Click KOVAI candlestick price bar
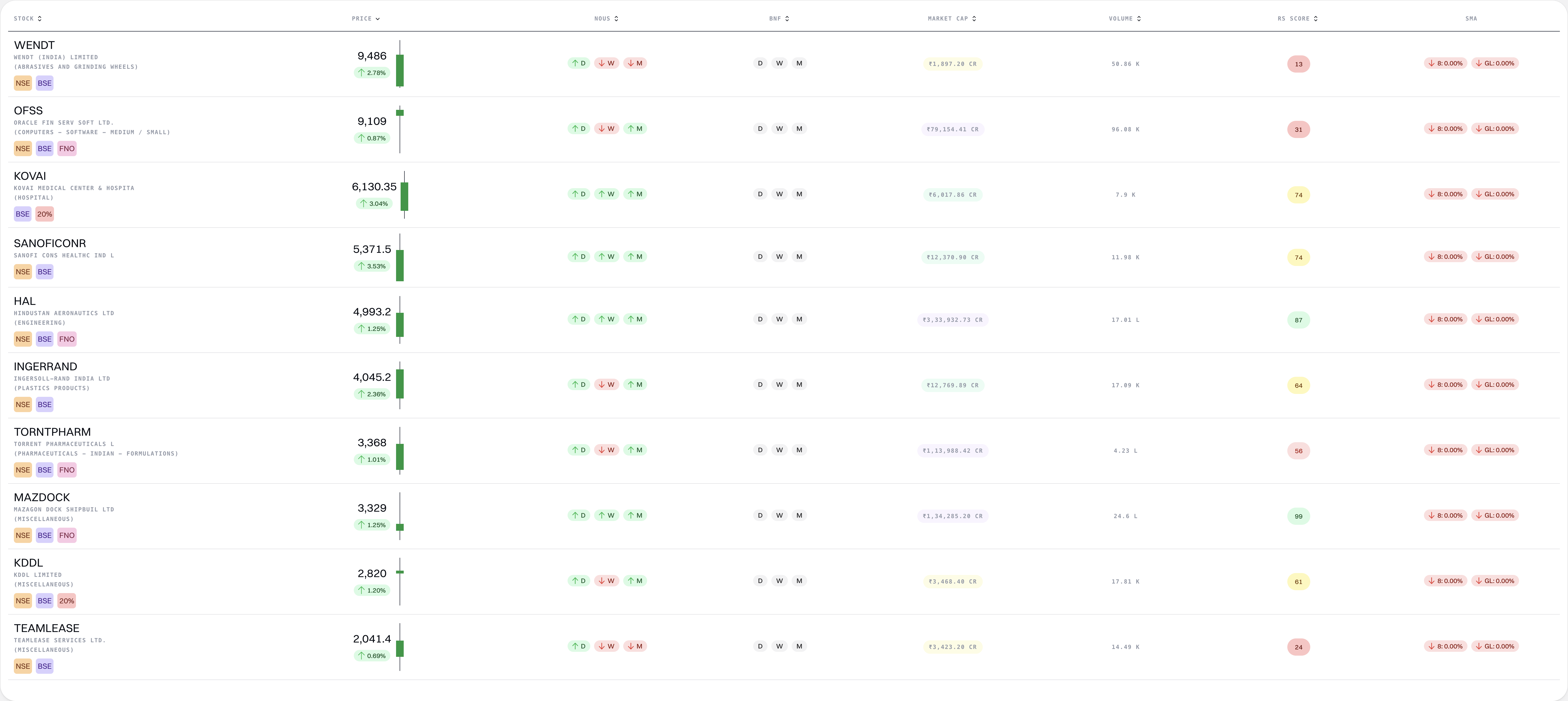1568x701 pixels. tap(404, 195)
